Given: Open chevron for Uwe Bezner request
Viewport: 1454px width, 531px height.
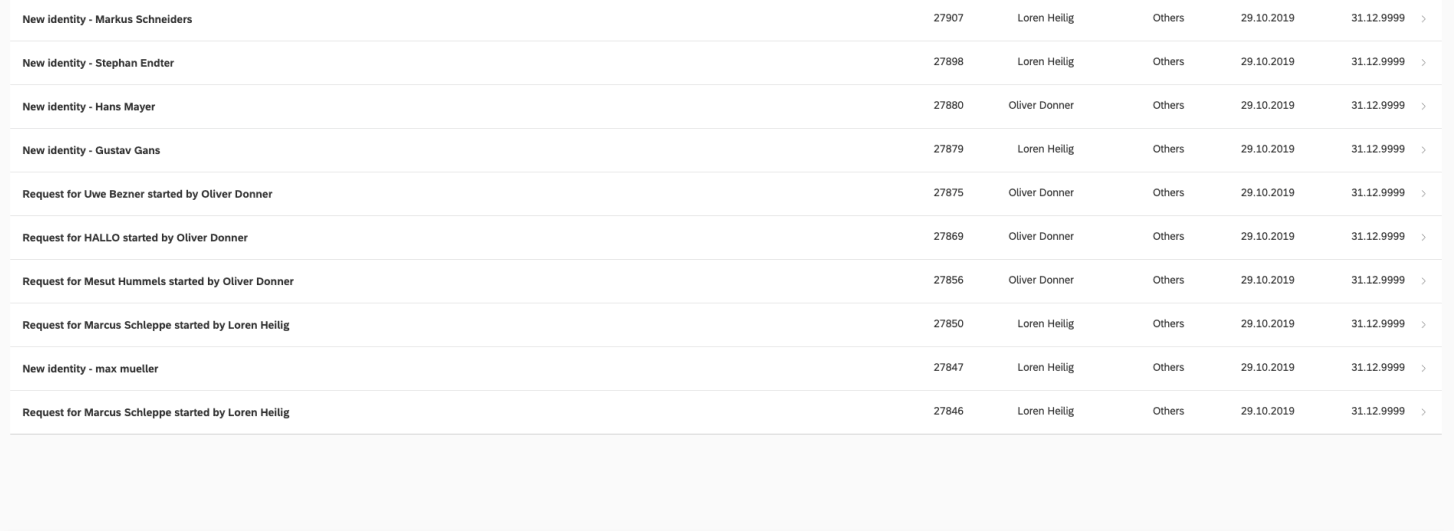Looking at the screenshot, I should click(x=1423, y=193).
